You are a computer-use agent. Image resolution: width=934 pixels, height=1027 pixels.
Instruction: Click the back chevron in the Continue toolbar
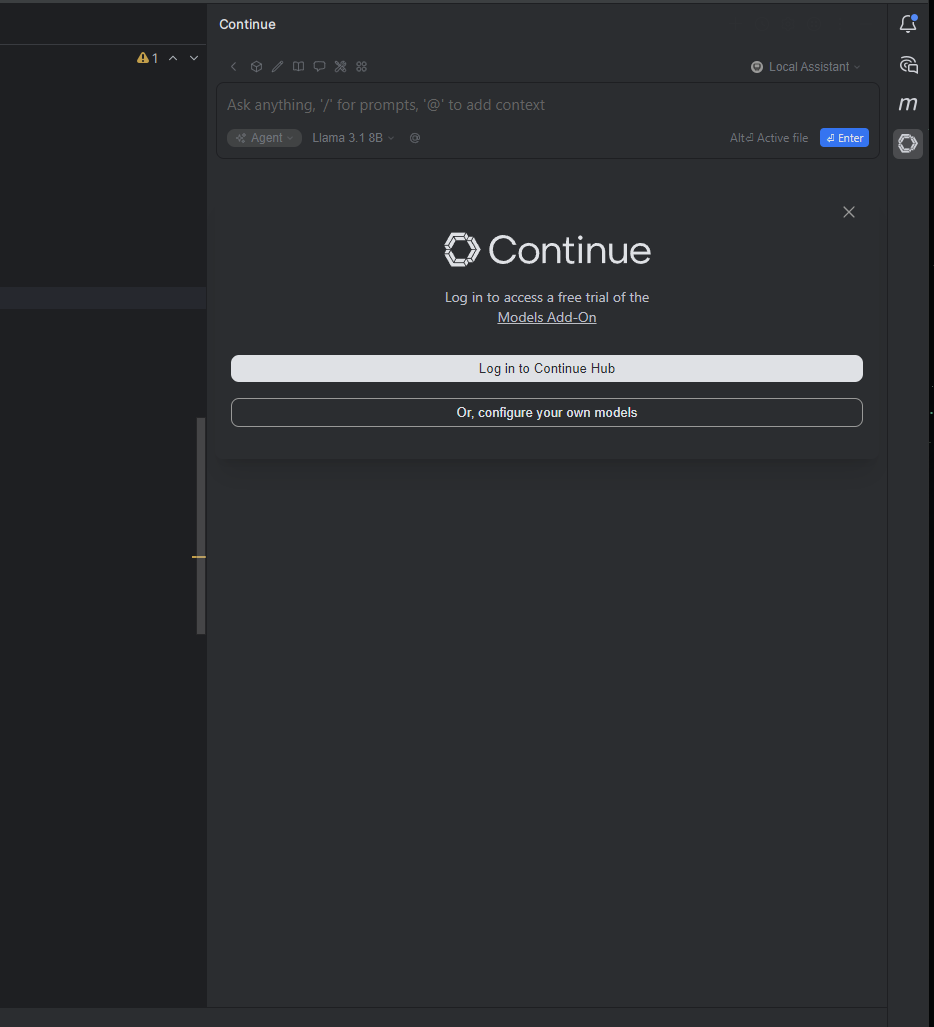pos(233,66)
